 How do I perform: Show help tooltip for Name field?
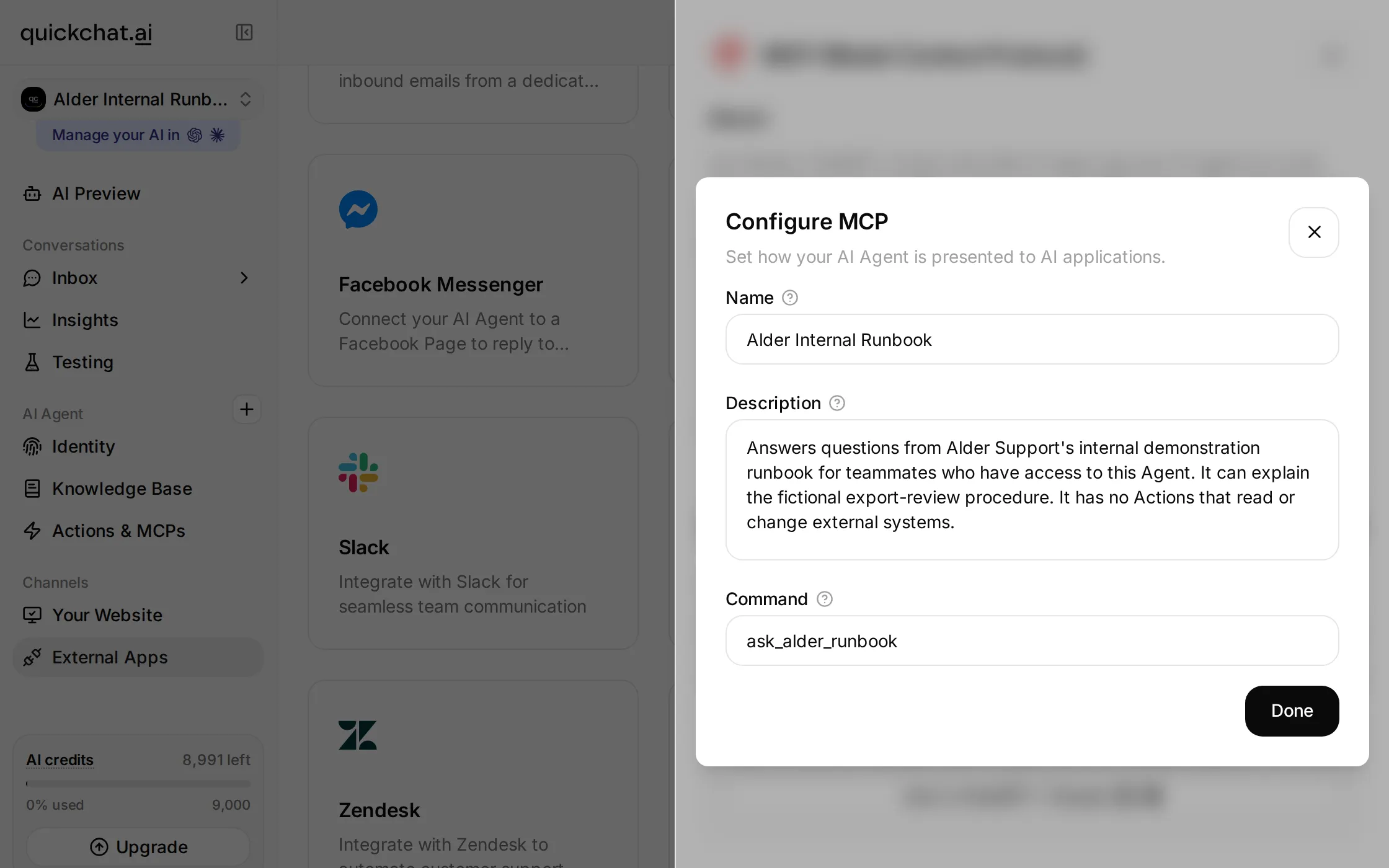(790, 298)
